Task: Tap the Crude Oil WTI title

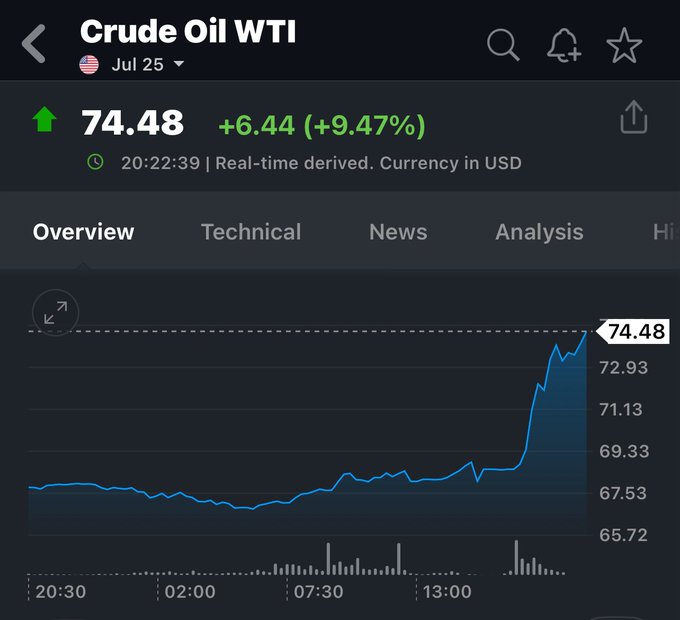Action: [x=188, y=31]
